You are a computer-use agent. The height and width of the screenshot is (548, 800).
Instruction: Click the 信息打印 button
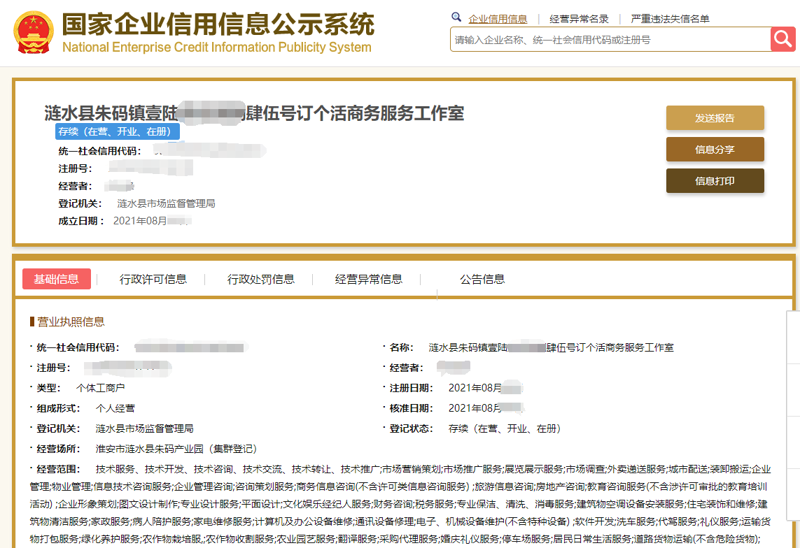click(715, 181)
